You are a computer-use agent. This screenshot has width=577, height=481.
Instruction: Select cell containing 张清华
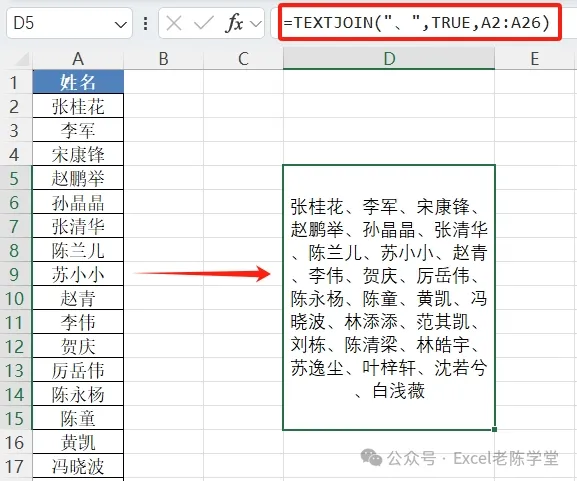coord(78,226)
